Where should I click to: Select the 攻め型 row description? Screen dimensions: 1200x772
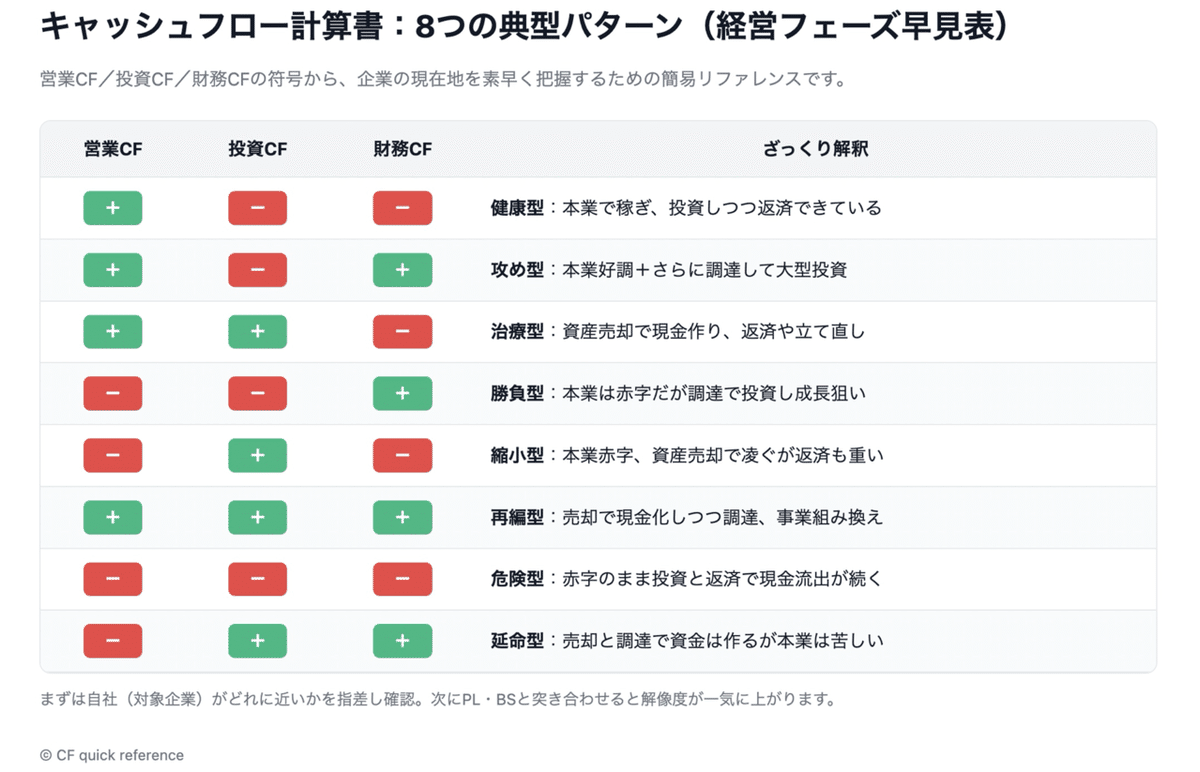668,270
